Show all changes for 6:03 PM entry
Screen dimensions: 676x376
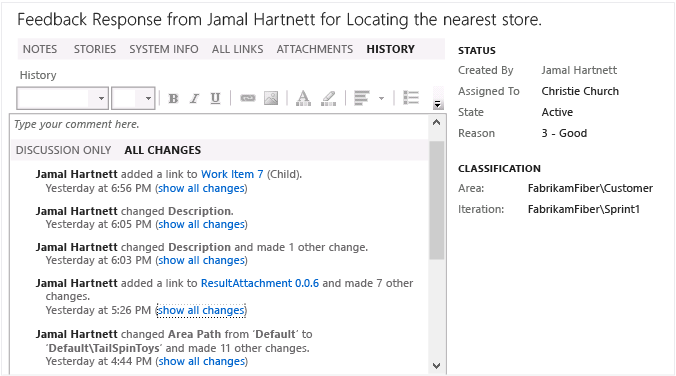pos(202,260)
